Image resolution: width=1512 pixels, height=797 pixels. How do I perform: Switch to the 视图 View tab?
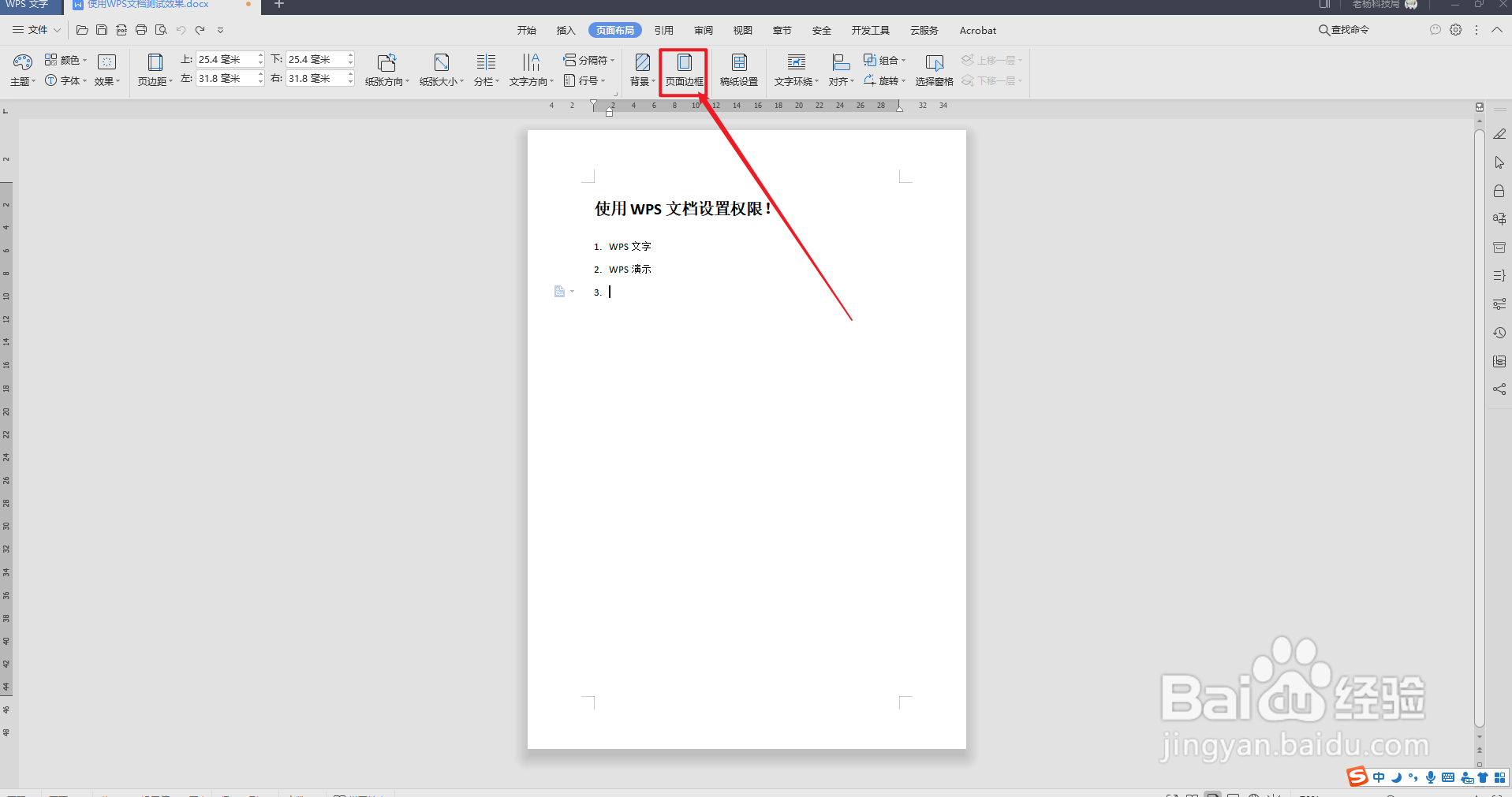(x=743, y=30)
